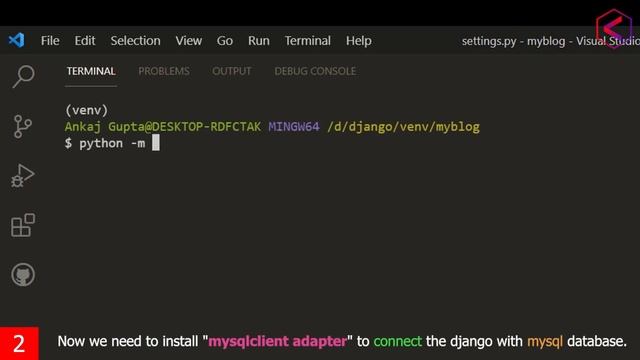Open the Run and Debug view

[x=22, y=176]
